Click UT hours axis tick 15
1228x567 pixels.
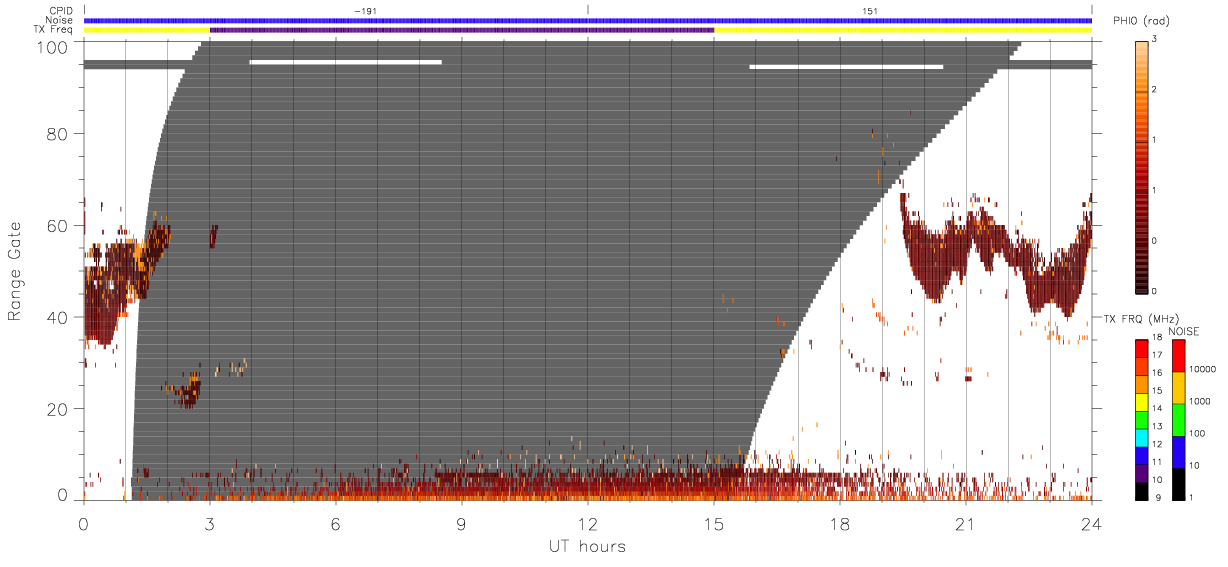(714, 523)
